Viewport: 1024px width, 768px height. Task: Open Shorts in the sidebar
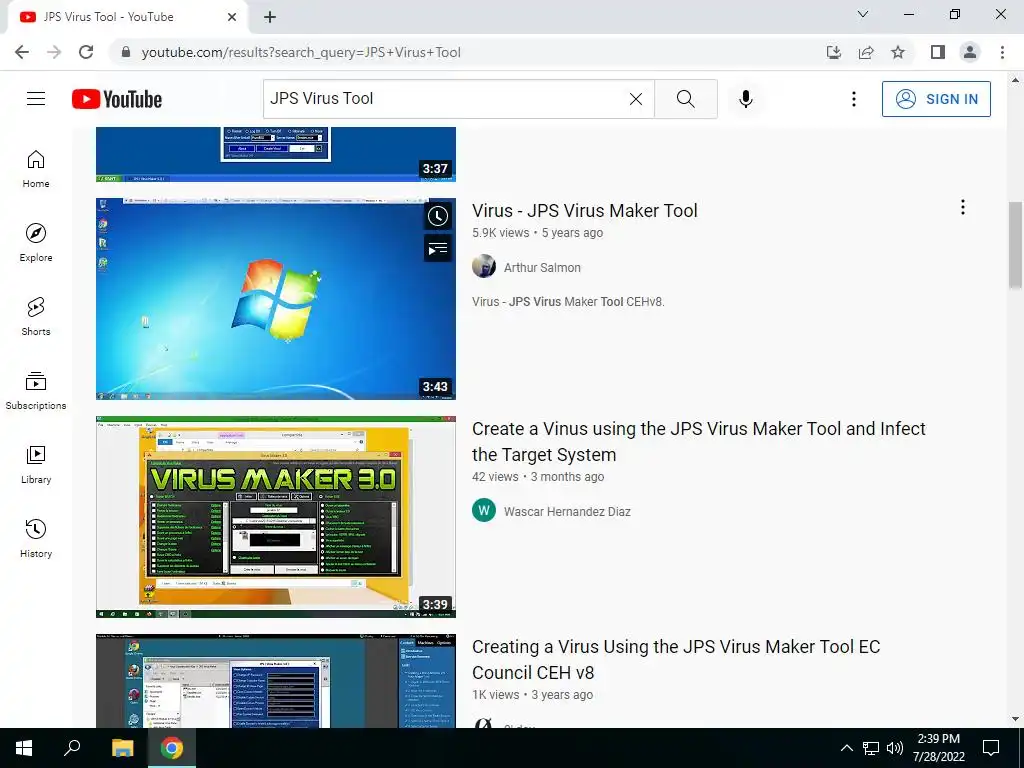pyautogui.click(x=36, y=317)
